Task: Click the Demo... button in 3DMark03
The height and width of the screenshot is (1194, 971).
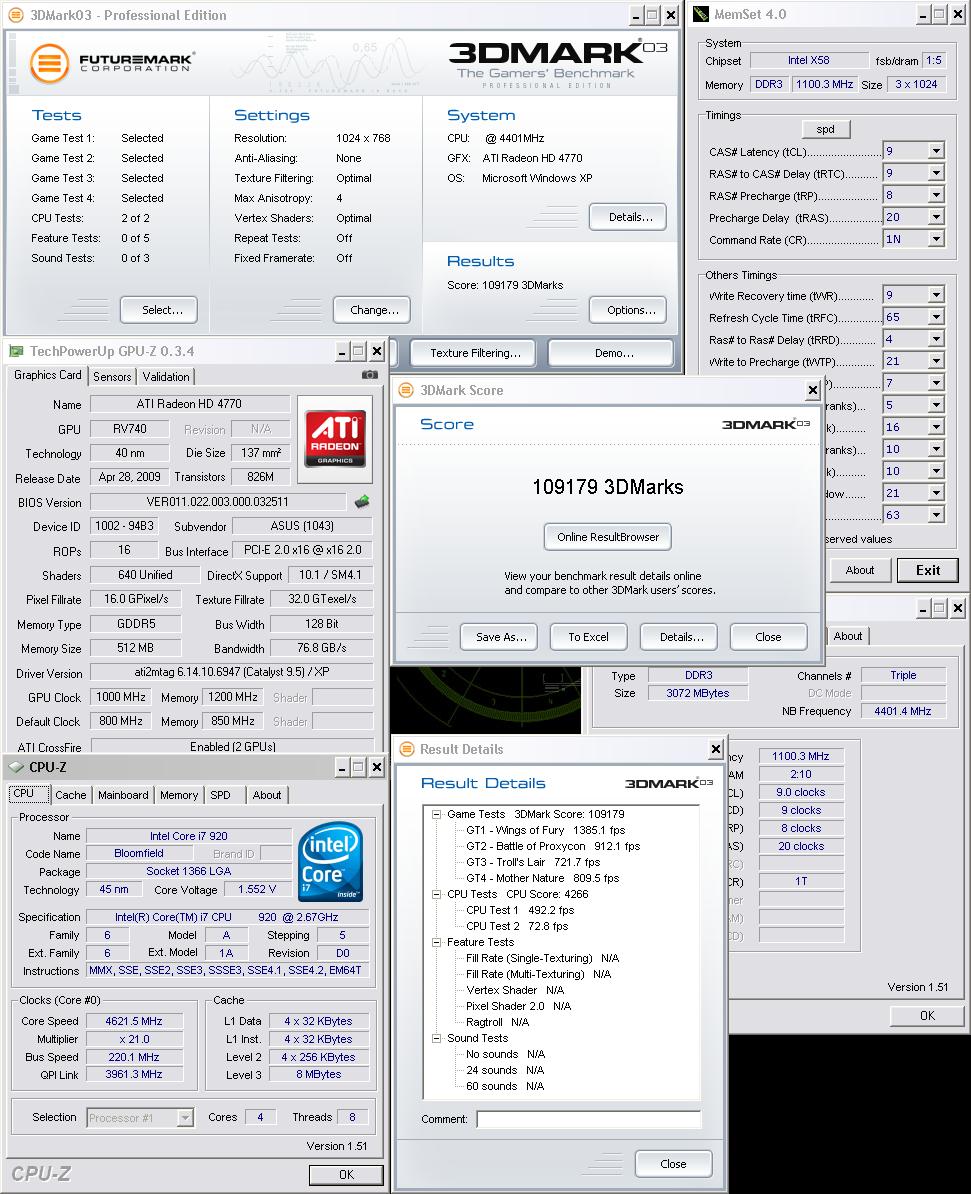Action: point(612,353)
